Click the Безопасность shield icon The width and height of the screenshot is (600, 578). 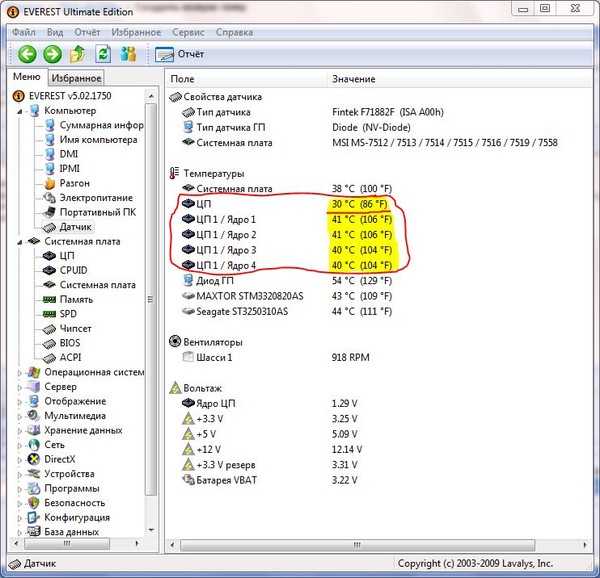[34, 503]
